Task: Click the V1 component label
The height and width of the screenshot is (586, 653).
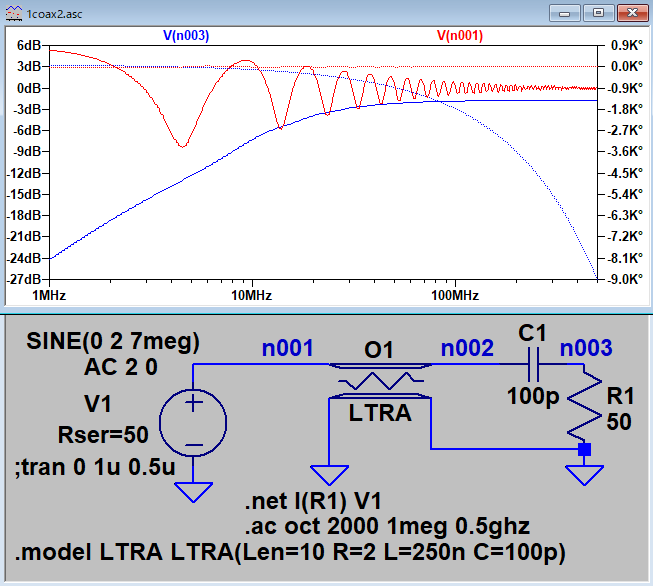Action: coord(98,404)
